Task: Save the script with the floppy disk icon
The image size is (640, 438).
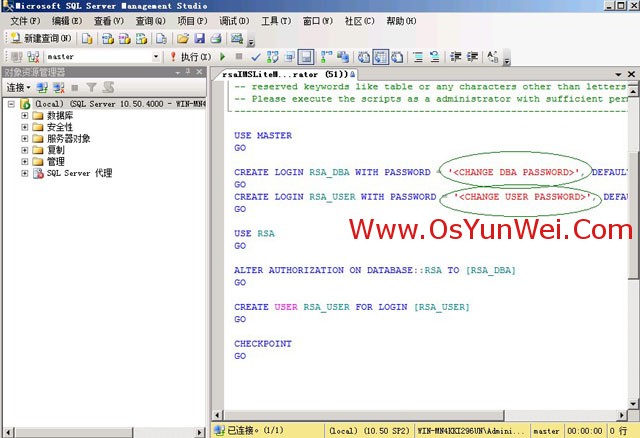Action: click(x=199, y=38)
